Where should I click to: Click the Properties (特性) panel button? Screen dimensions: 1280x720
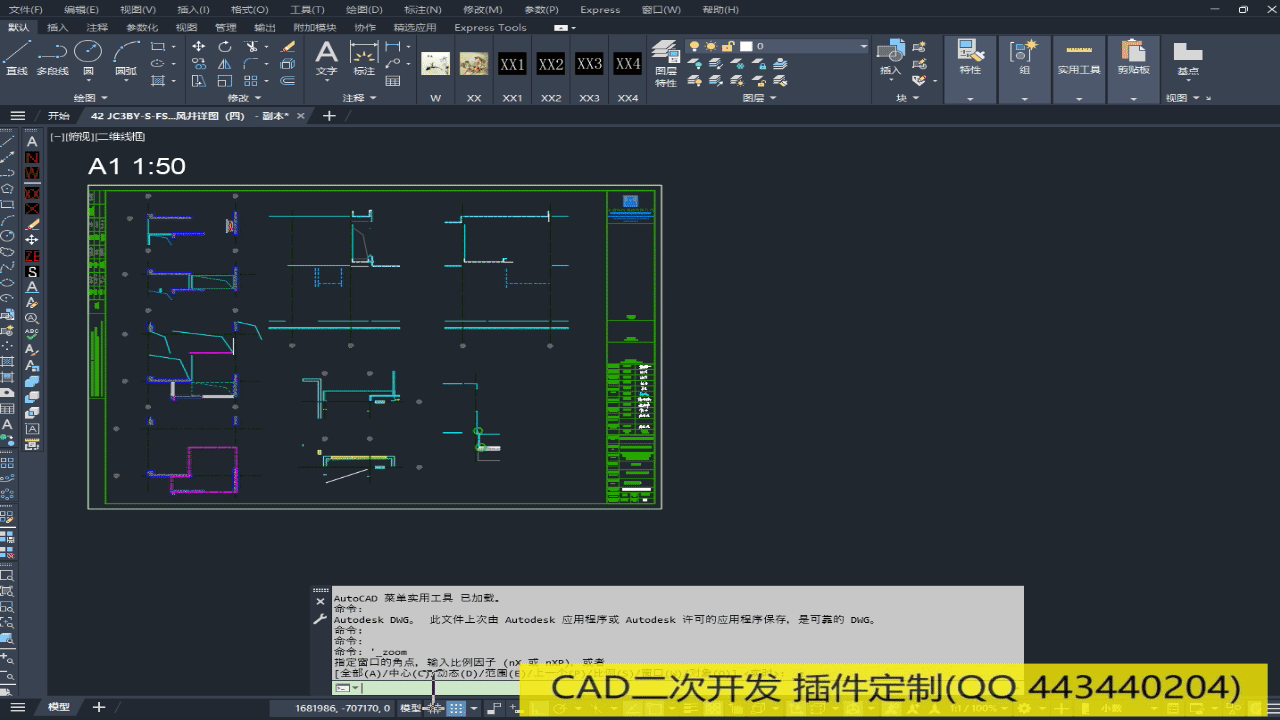point(970,58)
